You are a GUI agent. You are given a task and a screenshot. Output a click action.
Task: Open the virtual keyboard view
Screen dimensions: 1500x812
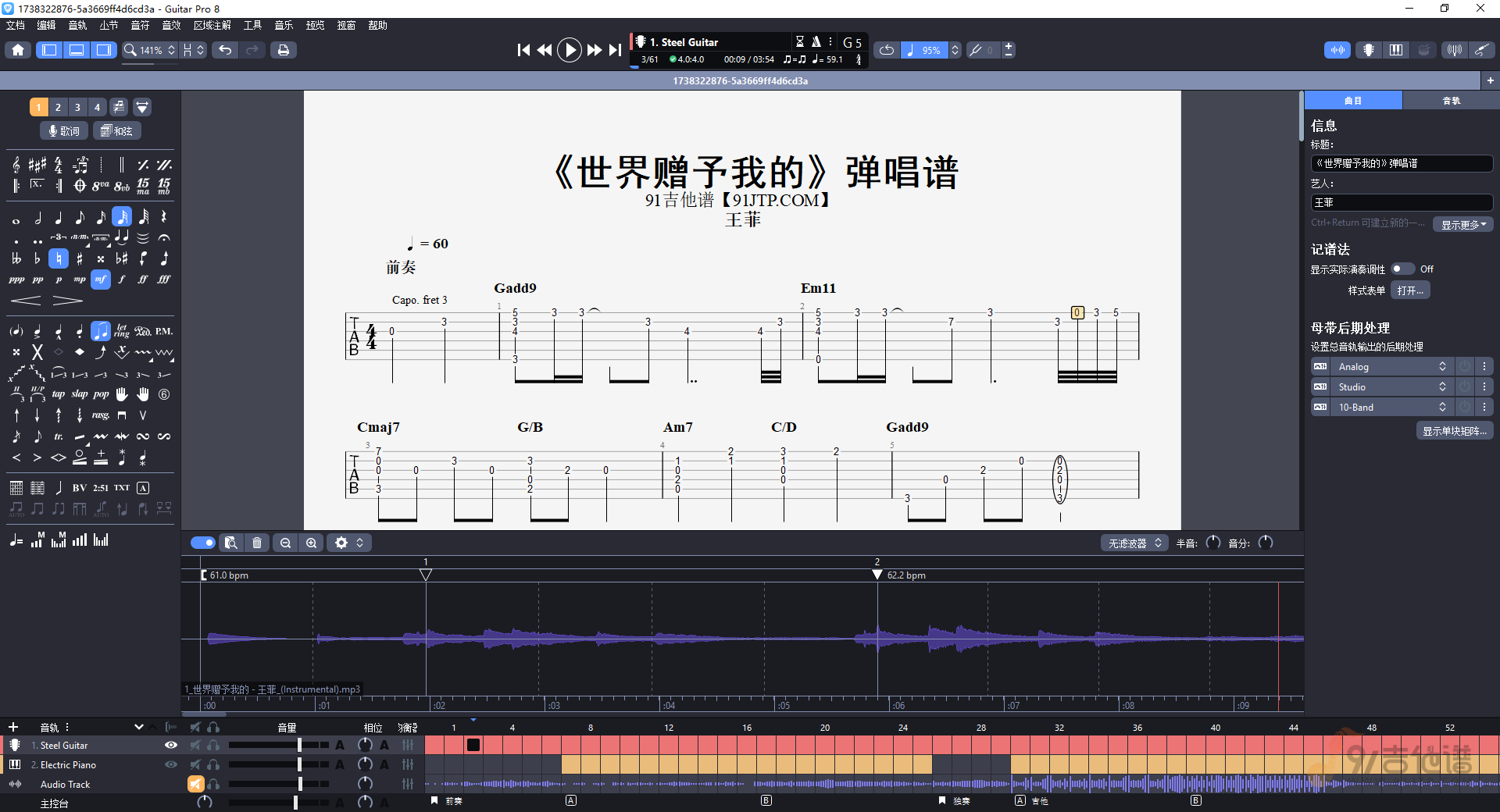point(1396,50)
